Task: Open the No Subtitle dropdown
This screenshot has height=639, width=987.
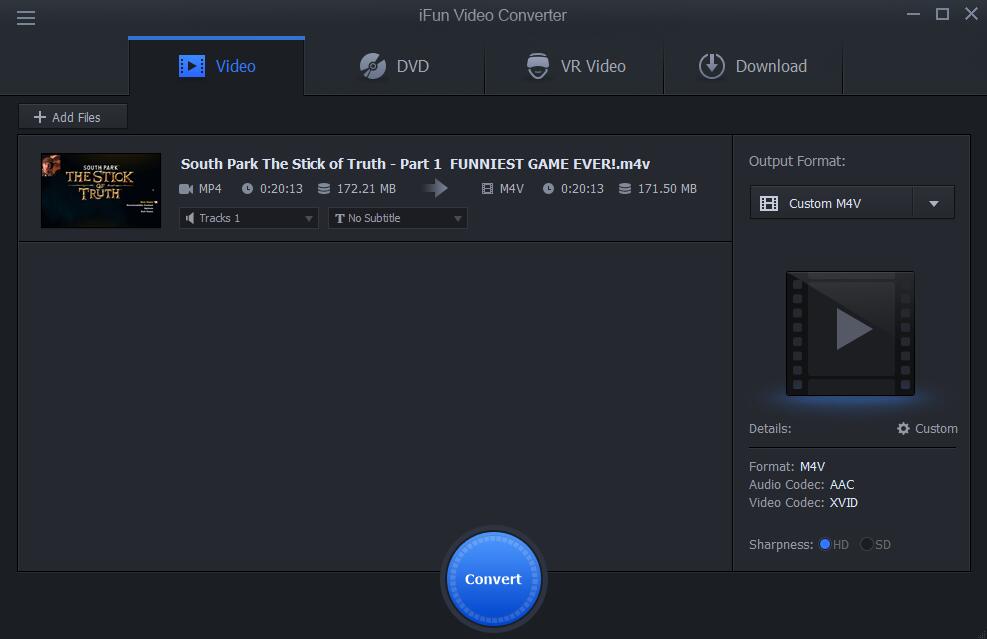Action: [397, 218]
